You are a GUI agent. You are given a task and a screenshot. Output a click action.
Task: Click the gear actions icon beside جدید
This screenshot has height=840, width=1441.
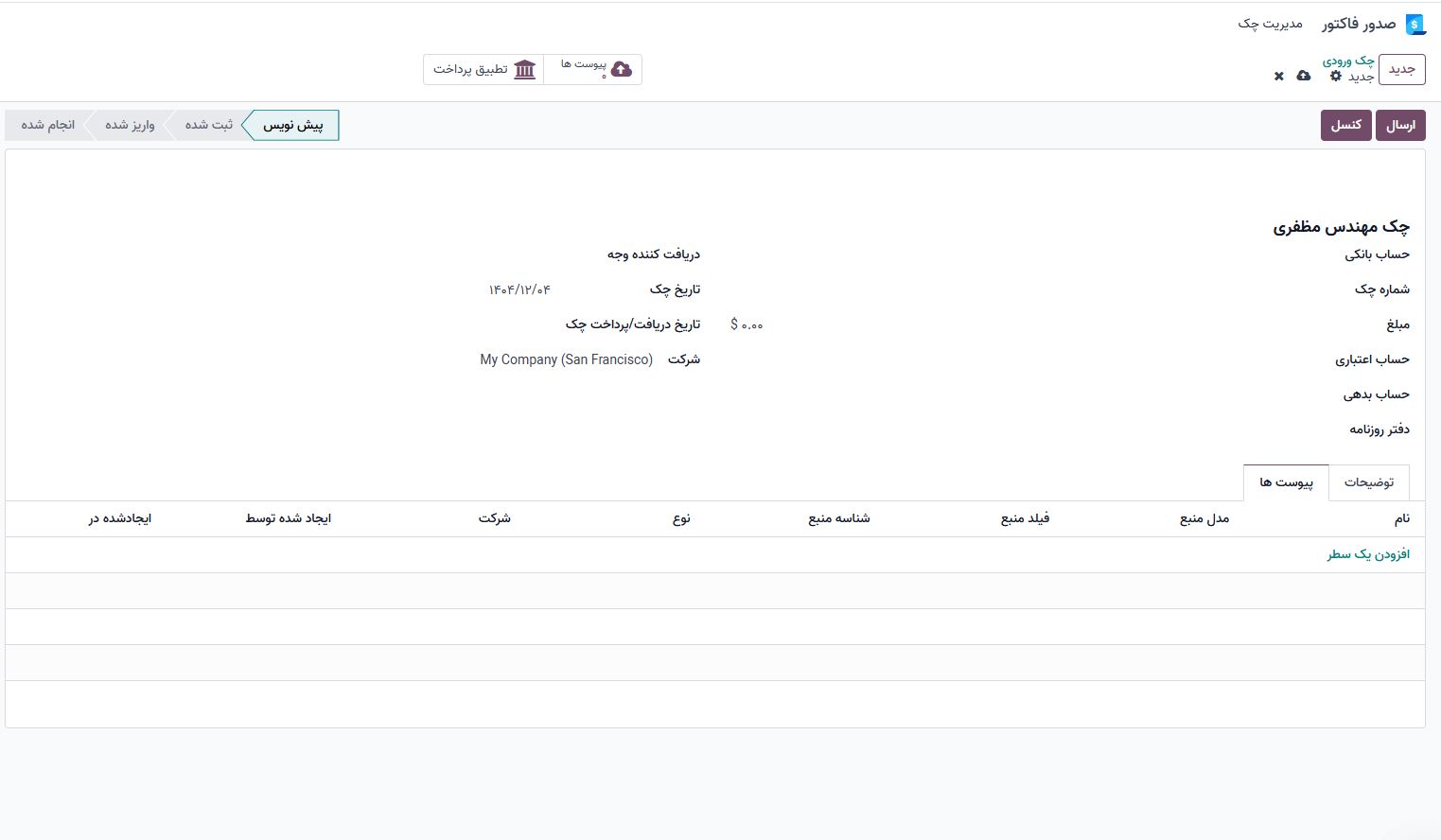tap(1336, 76)
